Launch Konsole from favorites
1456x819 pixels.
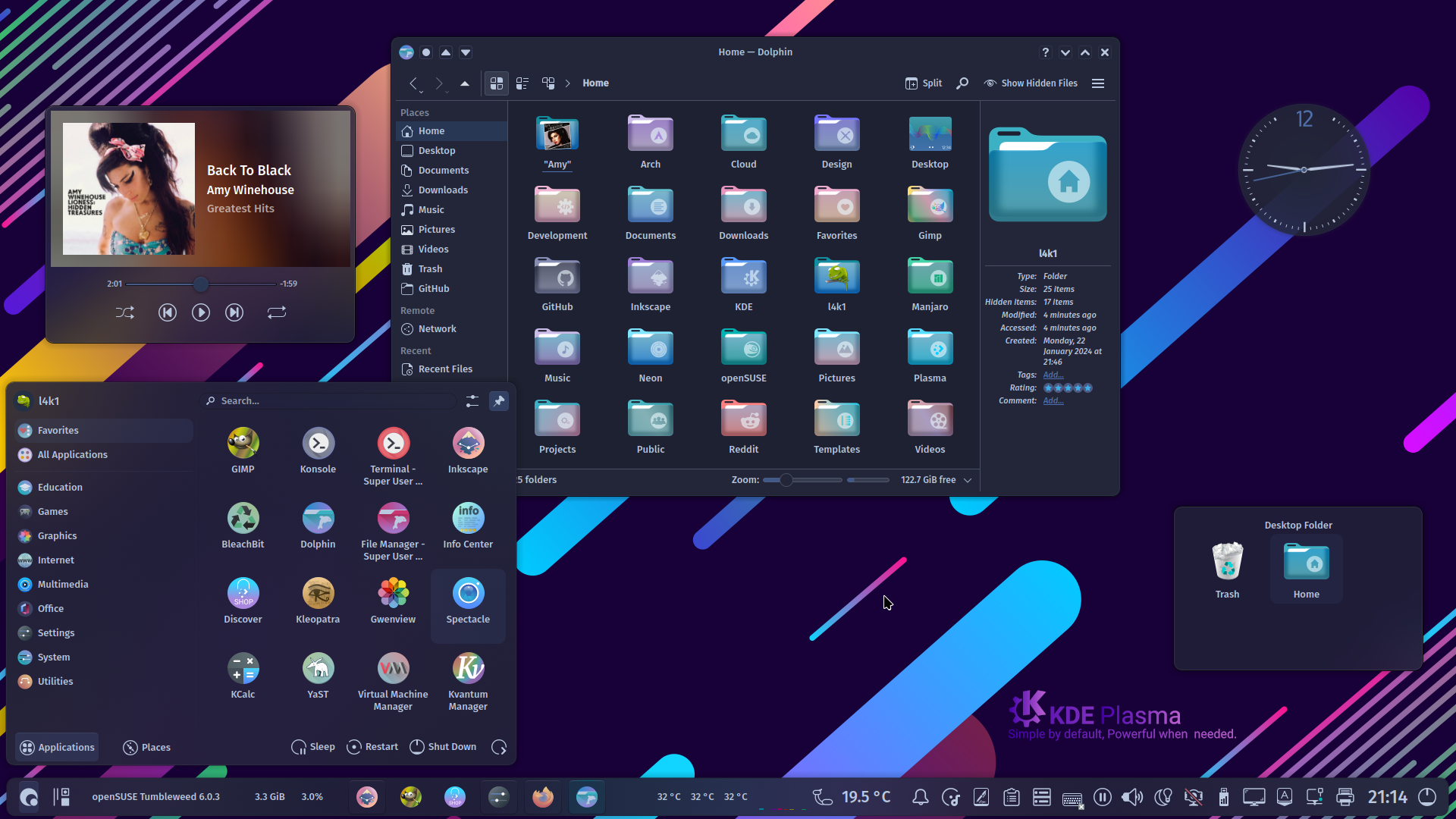point(318,450)
